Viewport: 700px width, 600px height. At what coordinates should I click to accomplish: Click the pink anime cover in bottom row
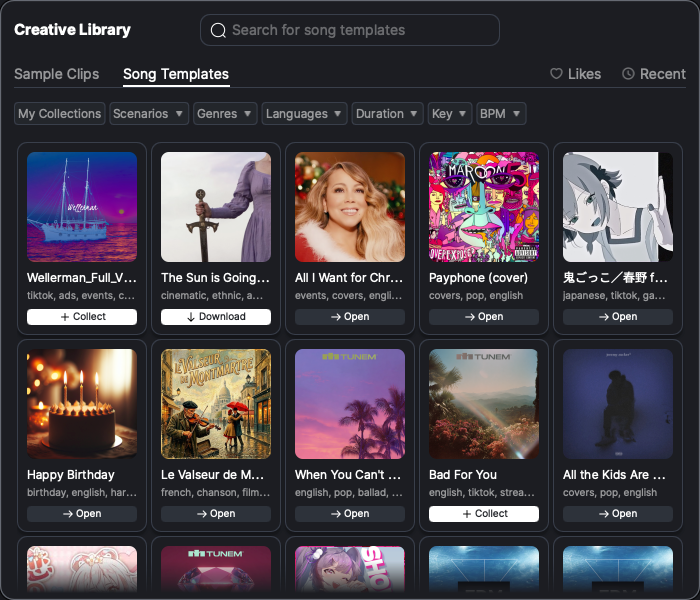(x=82, y=569)
